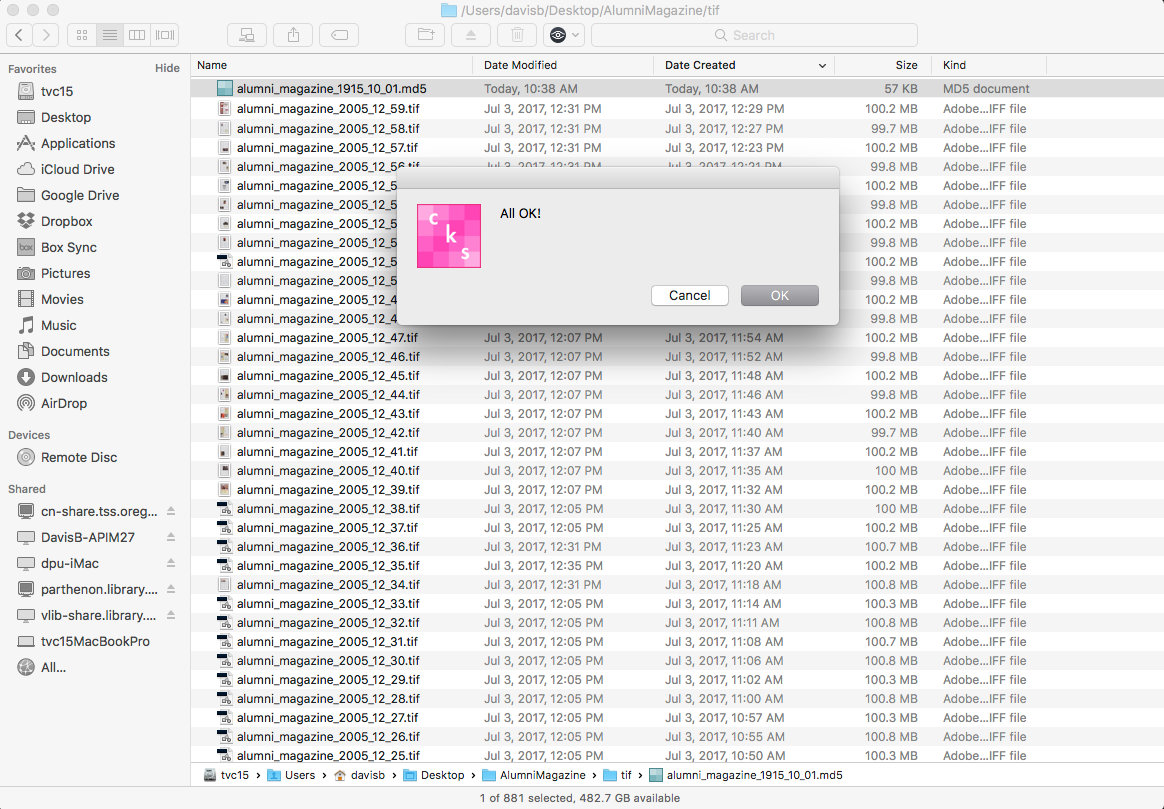
Task: Click the Trash toolbar icon
Action: coord(517,35)
